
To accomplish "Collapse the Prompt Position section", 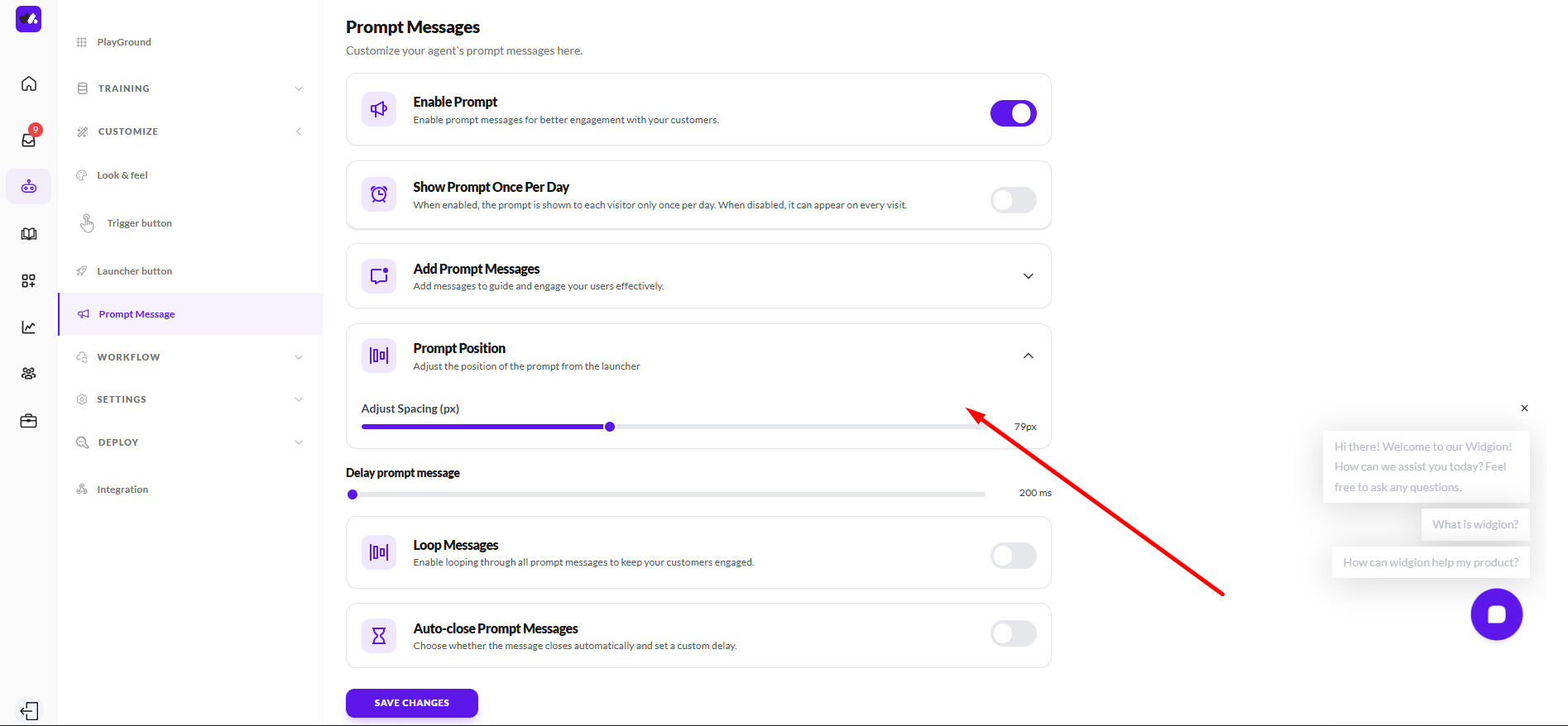I will [1028, 356].
